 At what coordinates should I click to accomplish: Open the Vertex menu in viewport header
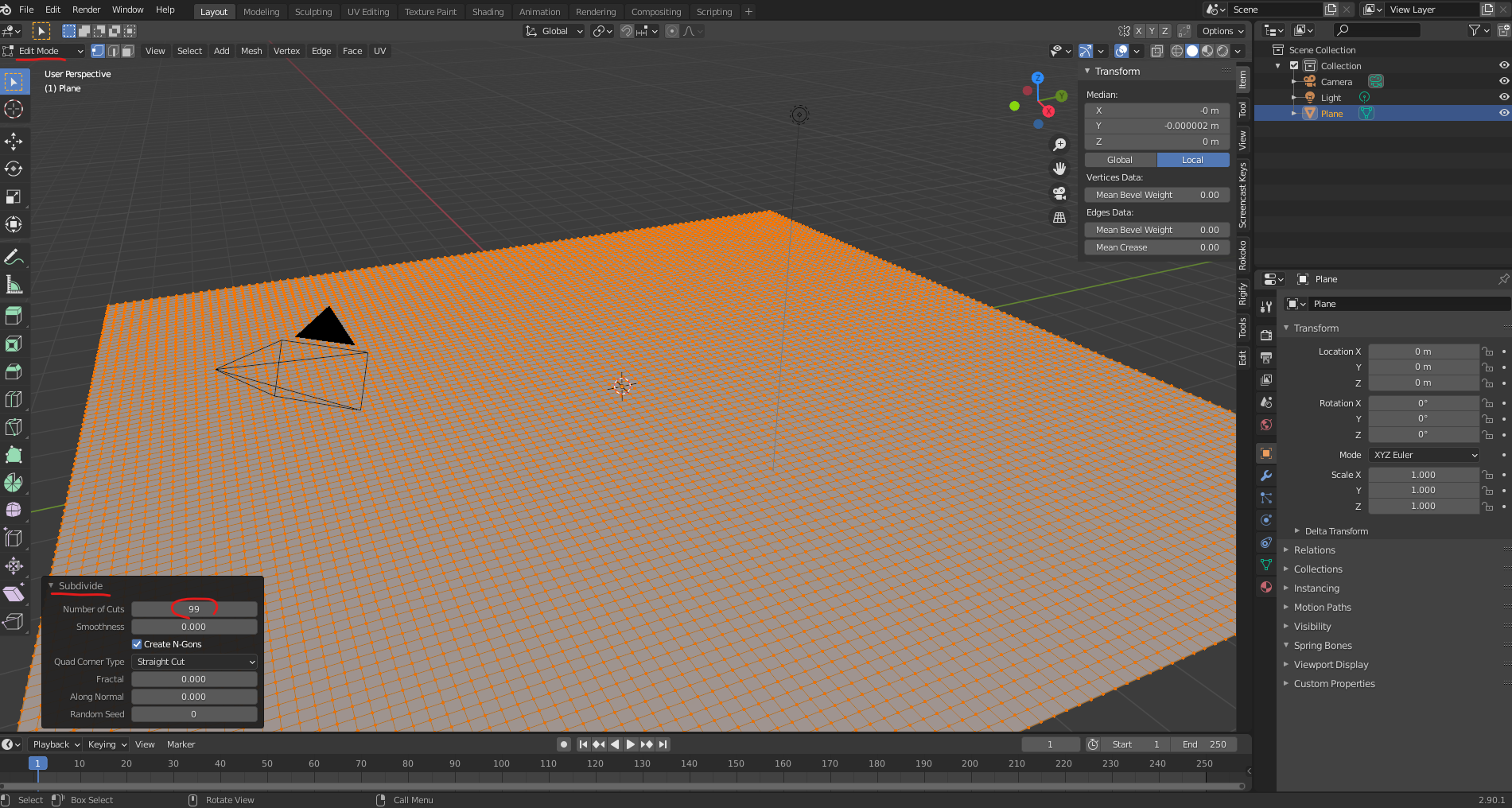point(286,51)
